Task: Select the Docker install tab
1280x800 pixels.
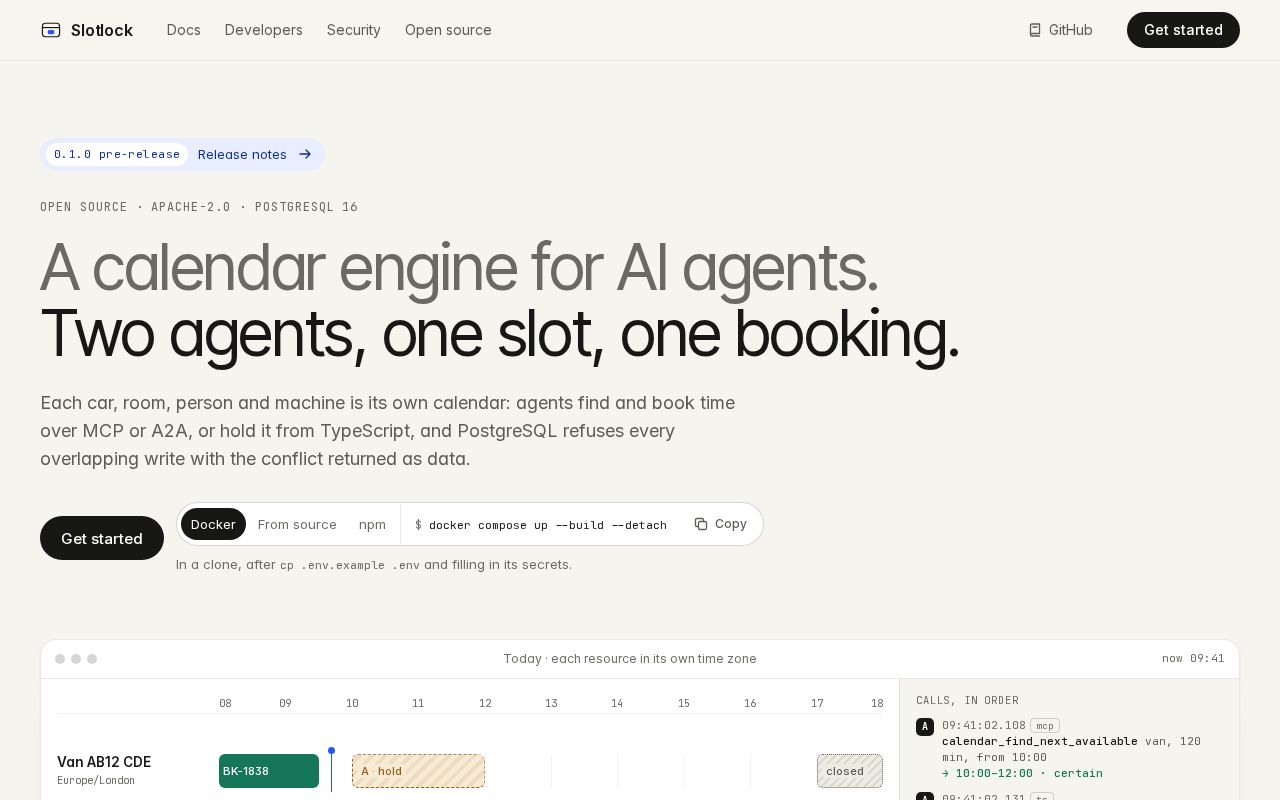Action: 213,524
